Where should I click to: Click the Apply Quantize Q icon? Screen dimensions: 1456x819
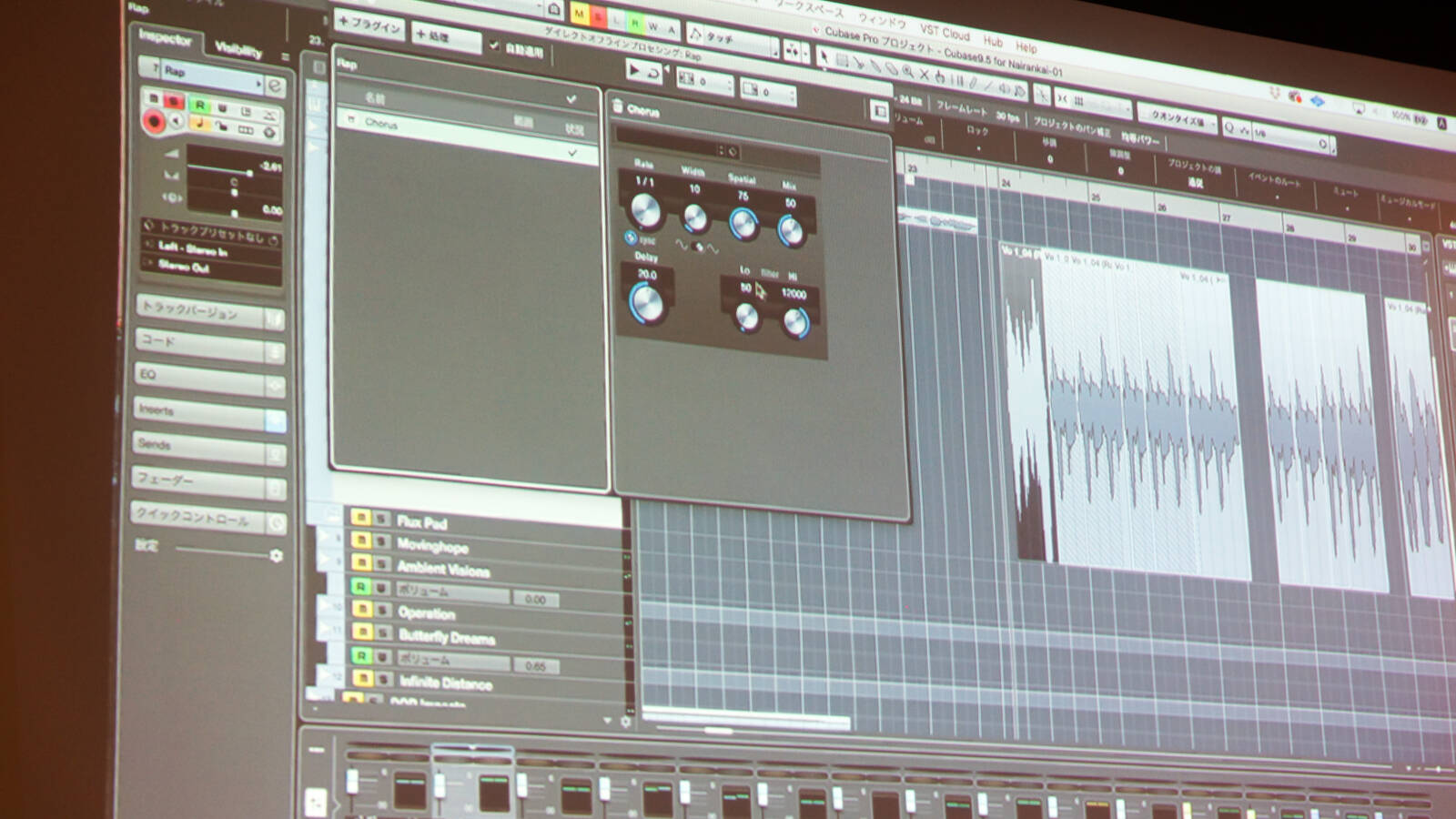click(1230, 128)
